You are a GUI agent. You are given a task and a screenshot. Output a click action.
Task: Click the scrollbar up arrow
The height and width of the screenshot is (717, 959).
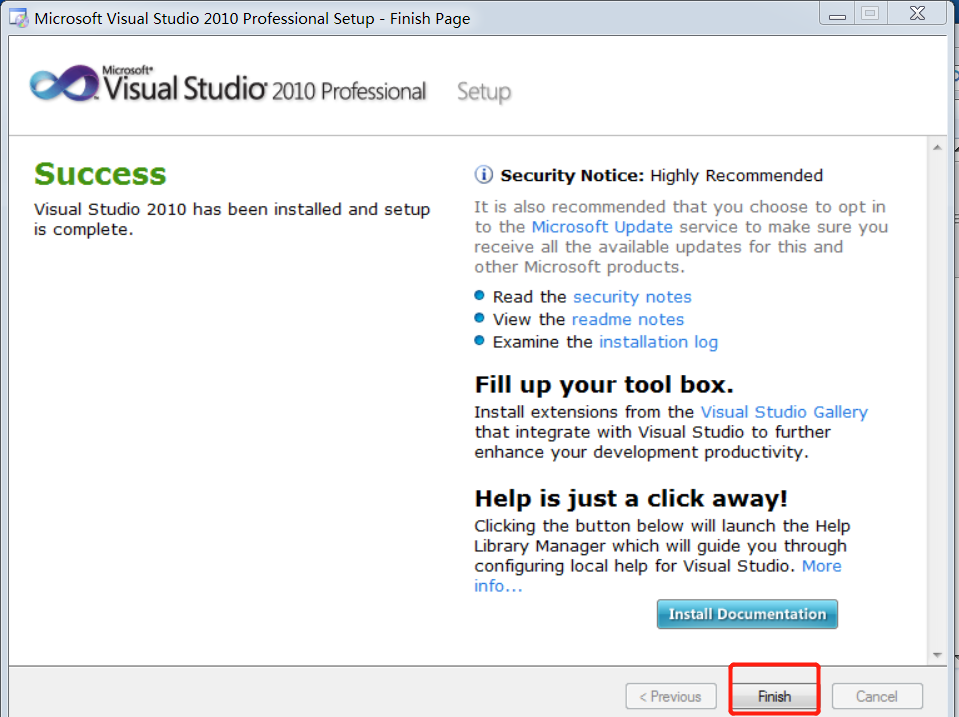click(937, 148)
